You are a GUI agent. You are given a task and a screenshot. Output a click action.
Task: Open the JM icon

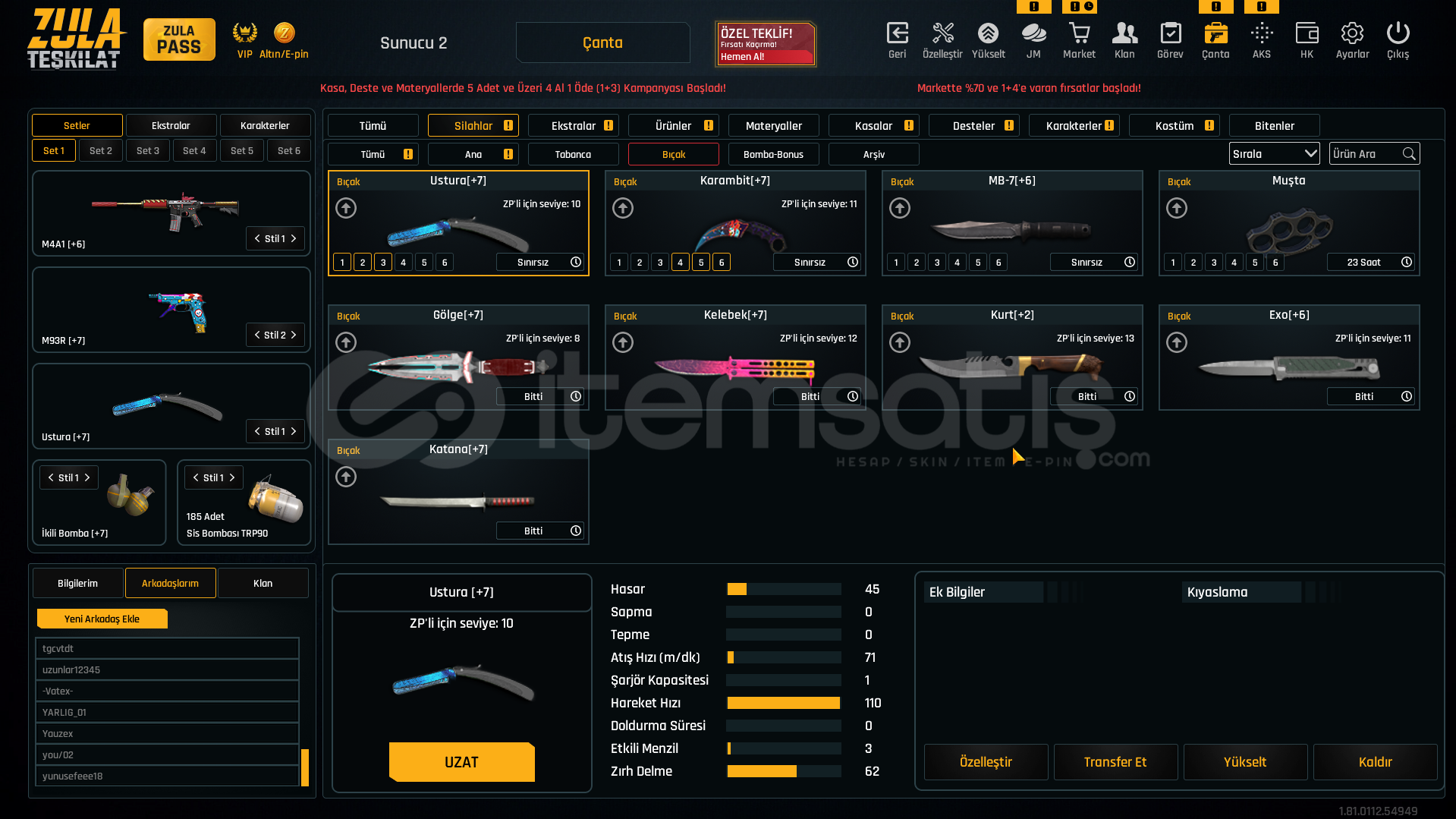(x=1033, y=33)
